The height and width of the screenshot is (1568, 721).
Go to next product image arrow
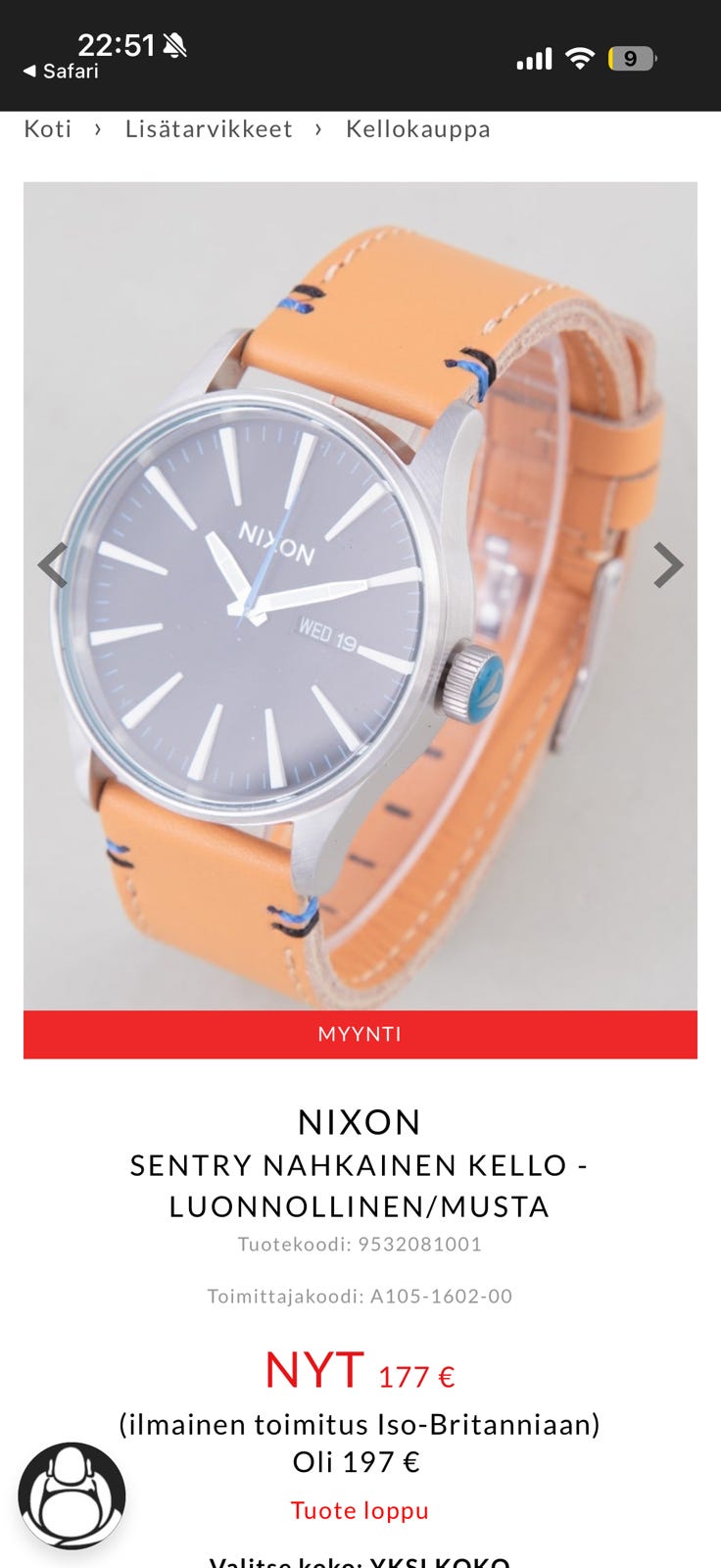(668, 564)
